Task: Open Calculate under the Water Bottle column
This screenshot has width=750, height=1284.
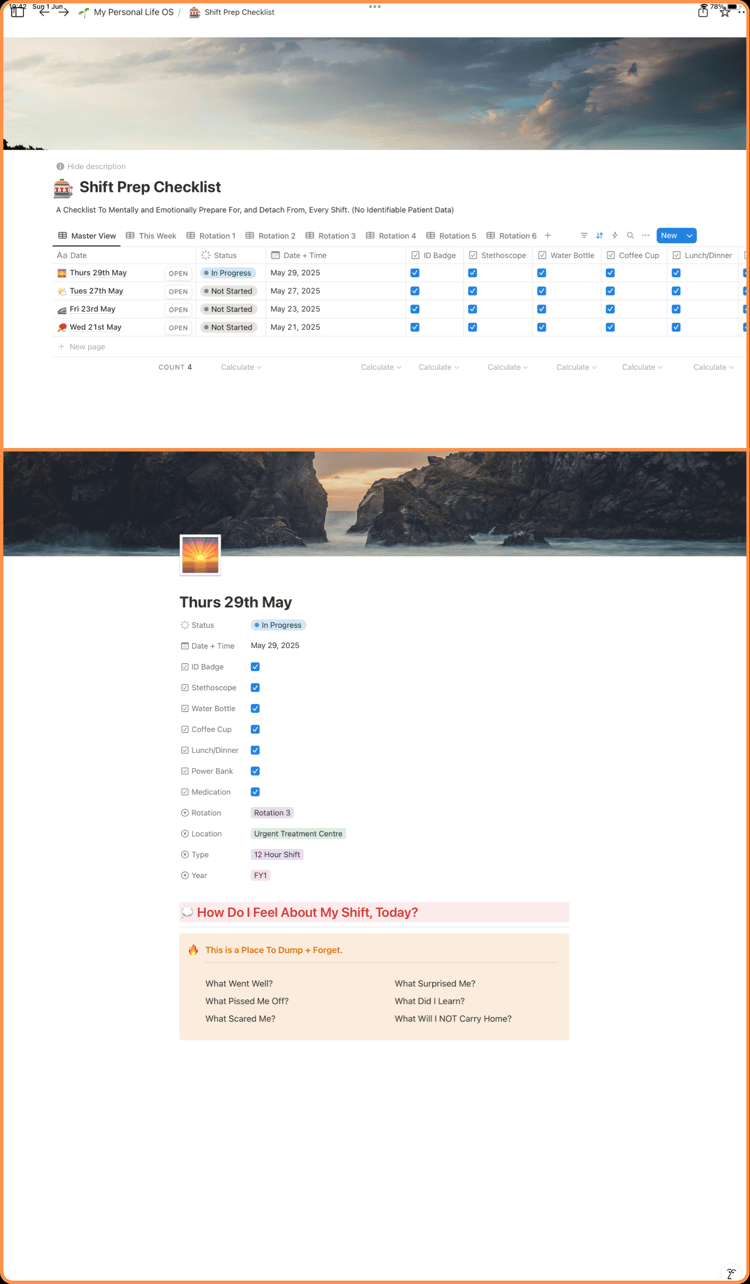Action: [577, 367]
